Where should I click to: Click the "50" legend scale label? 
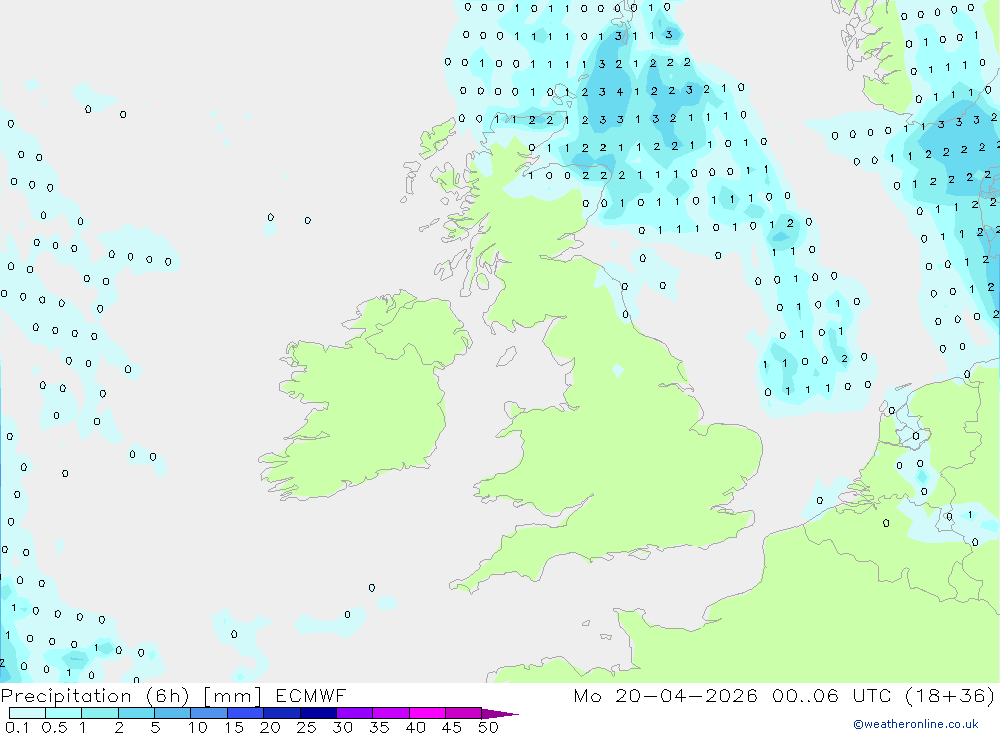click(488, 727)
